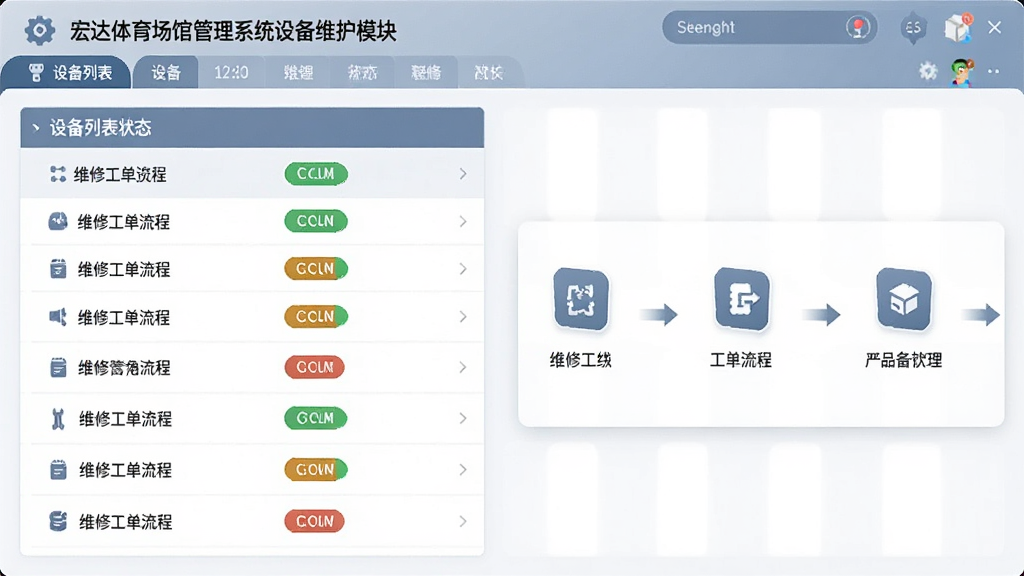
Task: Focus the Seenght search field
Action: (x=770, y=27)
